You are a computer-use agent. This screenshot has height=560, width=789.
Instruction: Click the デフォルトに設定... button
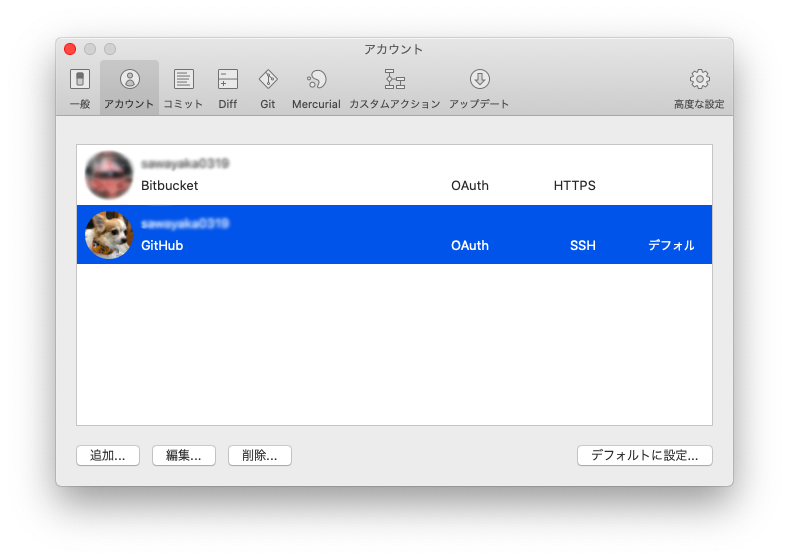tap(645, 455)
